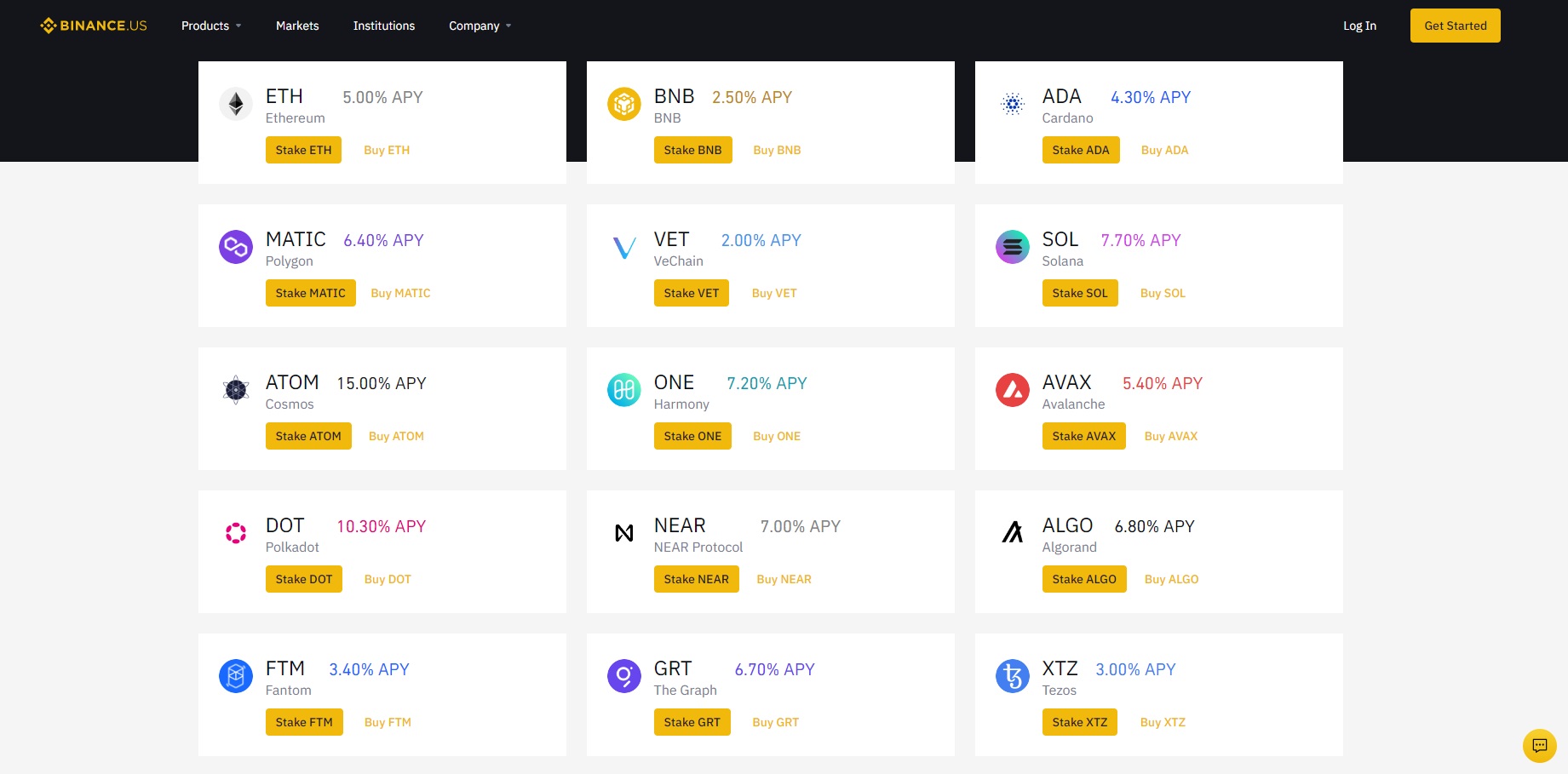This screenshot has width=1568, height=774.
Task: Click the Ethereum coin icon
Action: coord(236,104)
